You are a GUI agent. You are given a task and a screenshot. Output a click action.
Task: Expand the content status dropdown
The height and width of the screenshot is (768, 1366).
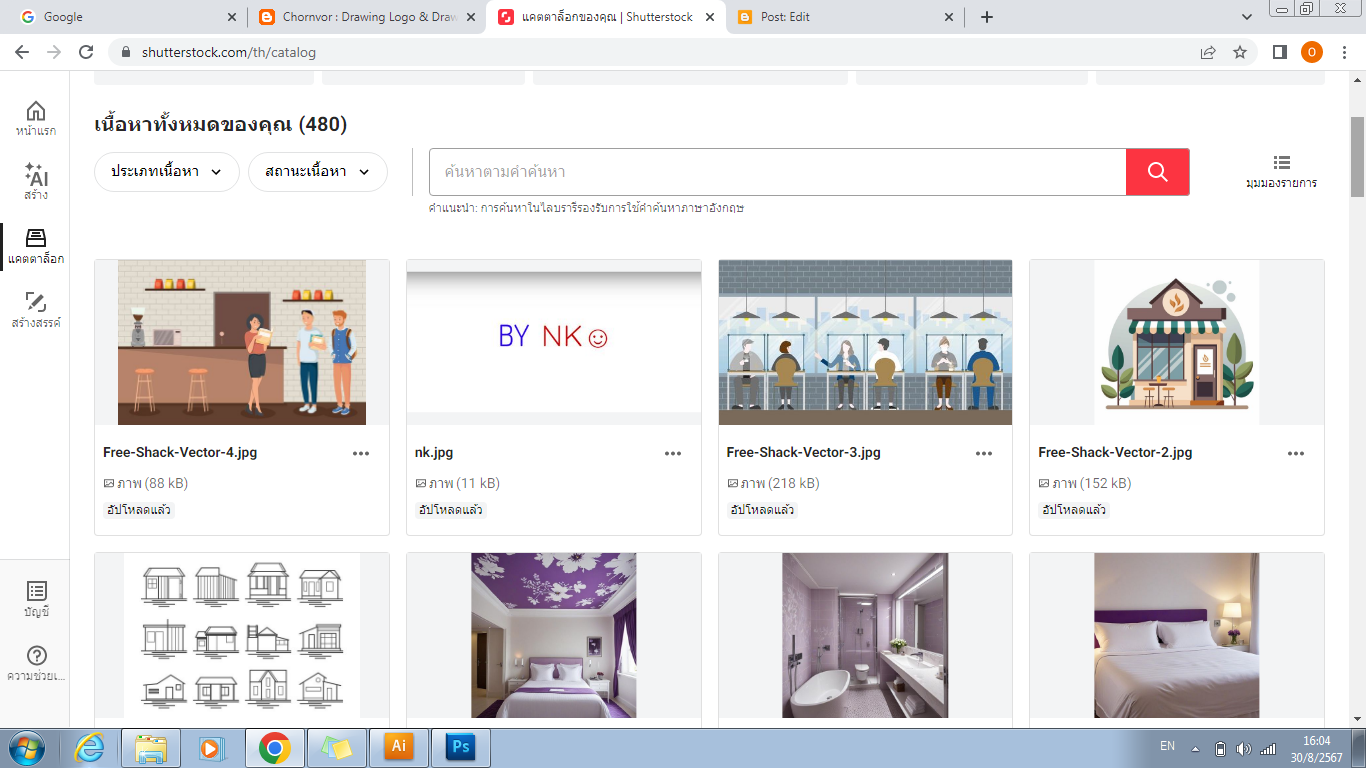[318, 172]
